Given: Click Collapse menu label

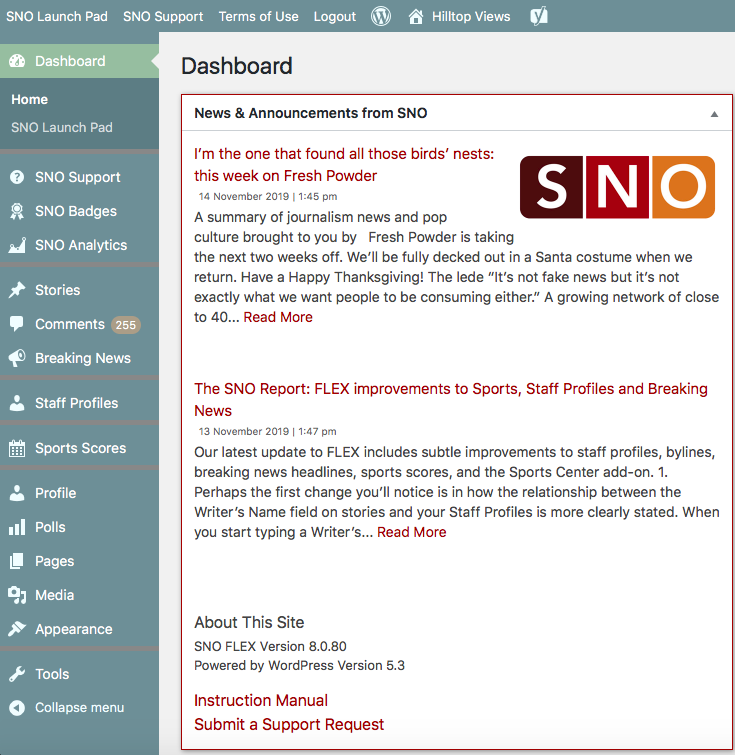Looking at the screenshot, I should (79, 707).
